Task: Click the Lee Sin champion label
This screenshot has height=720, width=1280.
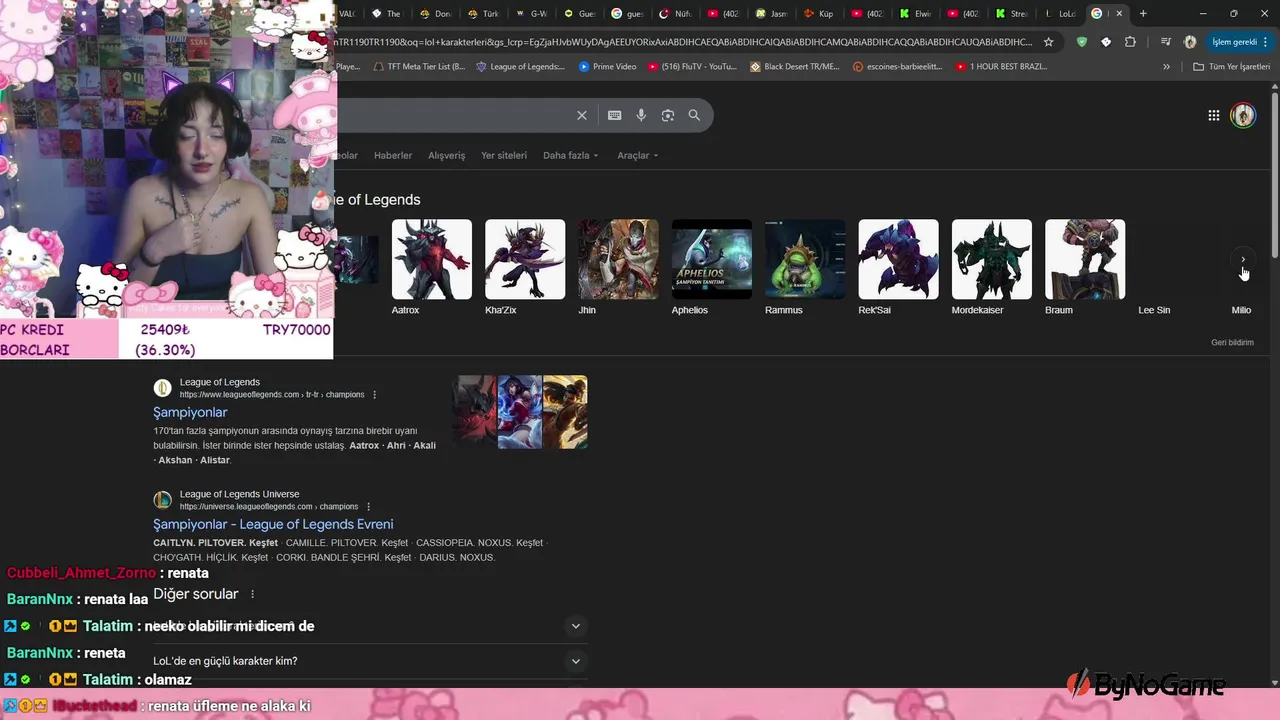Action: (x=1154, y=310)
